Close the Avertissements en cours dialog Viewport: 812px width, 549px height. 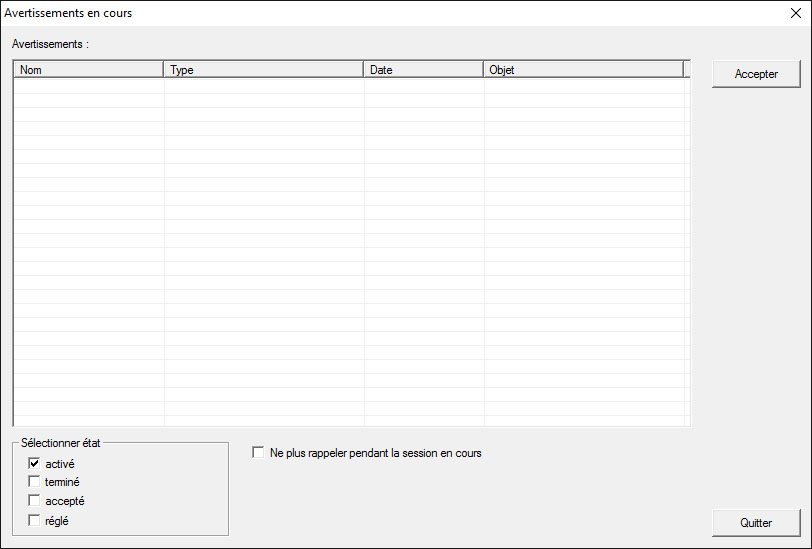pyautogui.click(x=796, y=14)
